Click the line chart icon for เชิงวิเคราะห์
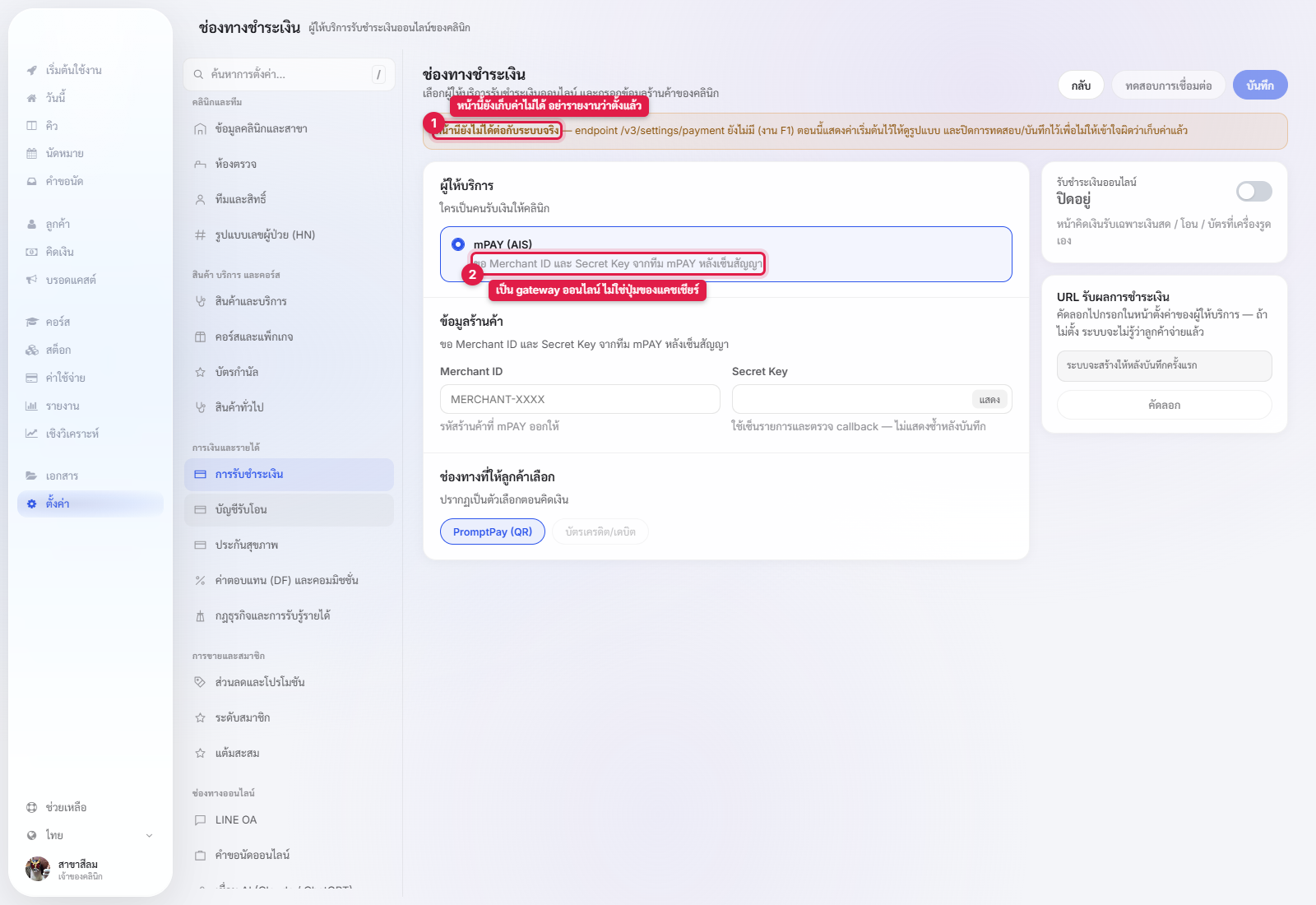1316x905 pixels. [x=31, y=434]
